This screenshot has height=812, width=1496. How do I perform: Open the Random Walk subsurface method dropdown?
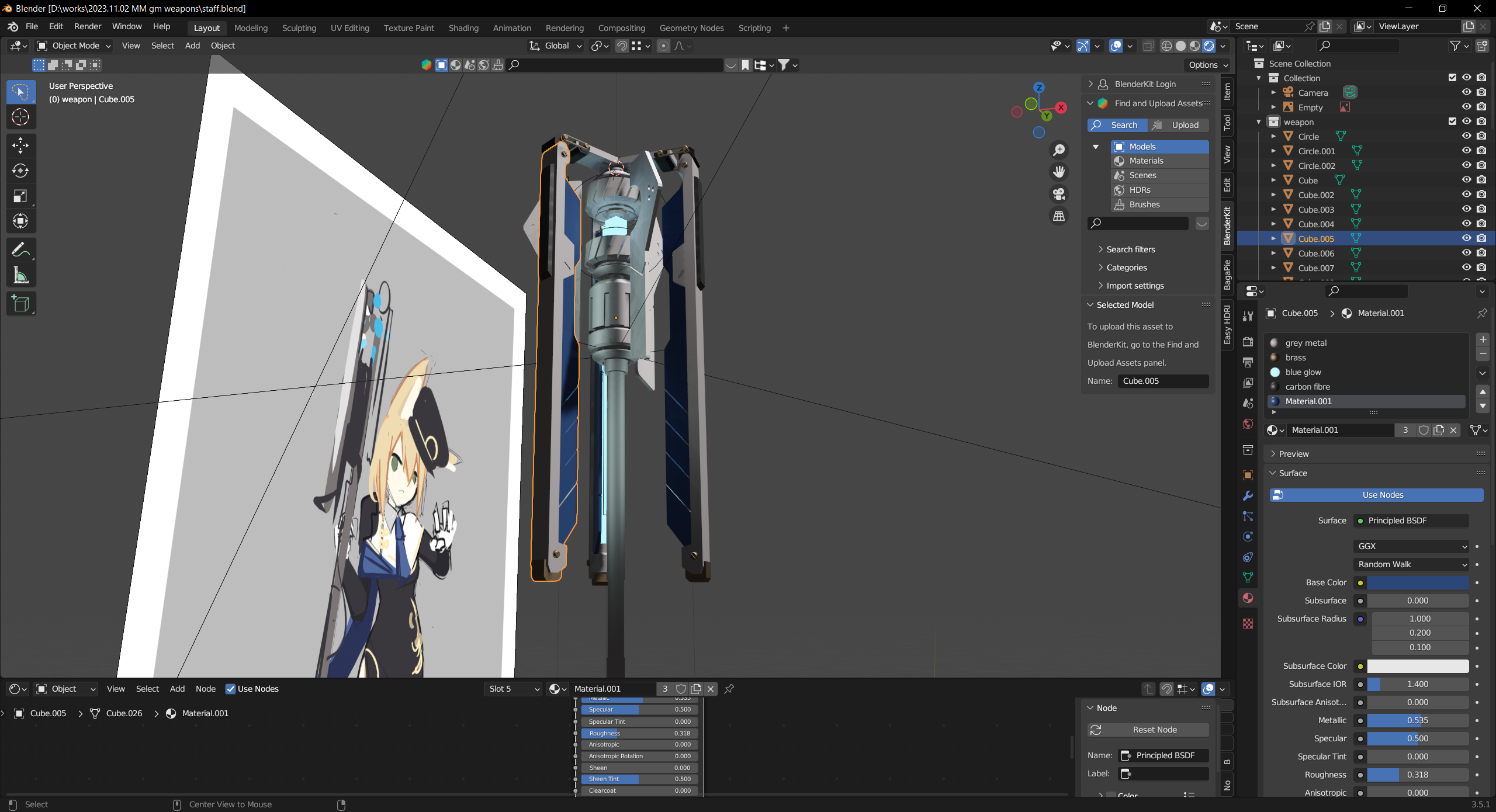coord(1412,564)
